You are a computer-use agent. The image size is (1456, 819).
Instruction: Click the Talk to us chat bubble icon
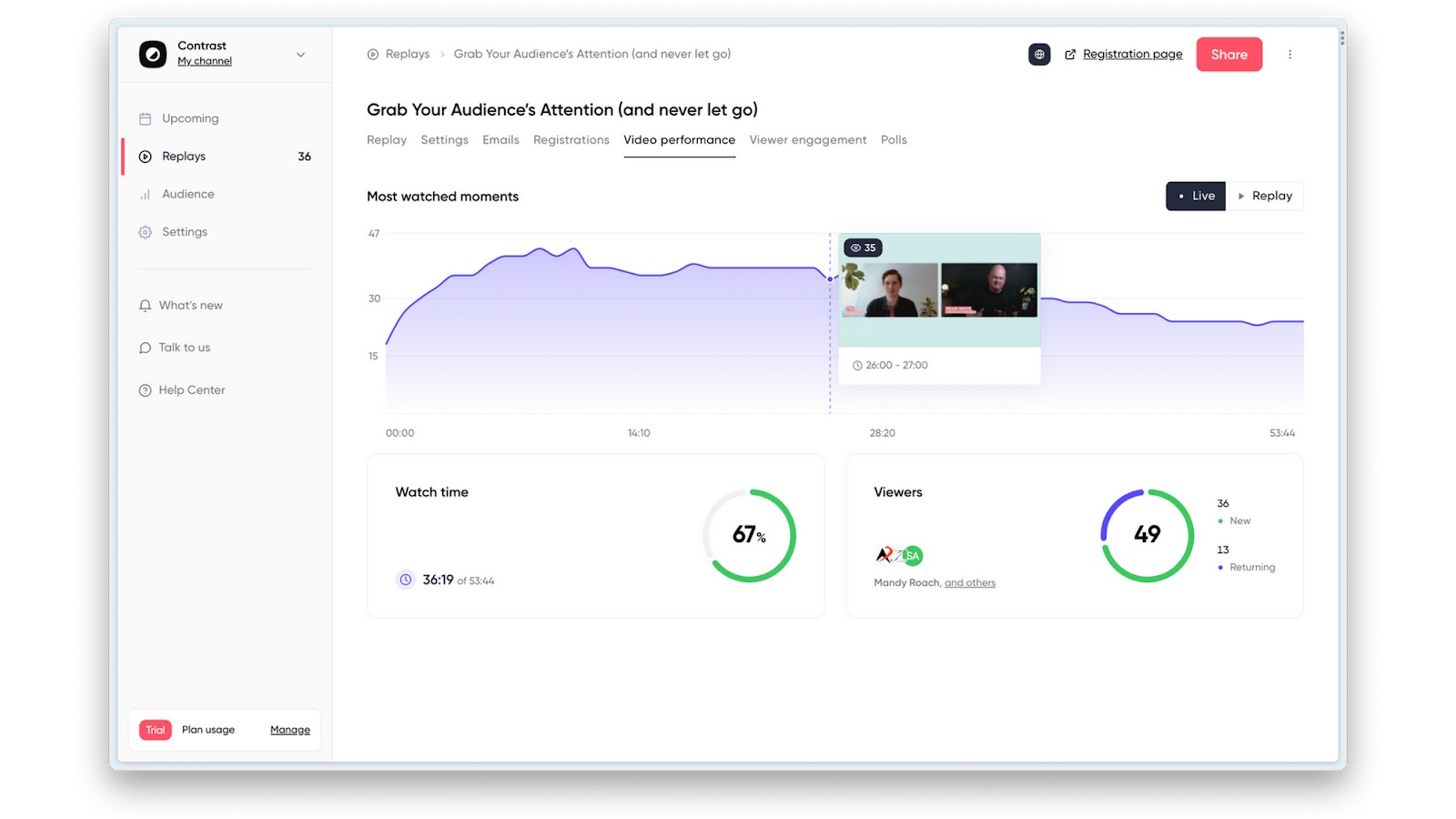click(x=145, y=348)
